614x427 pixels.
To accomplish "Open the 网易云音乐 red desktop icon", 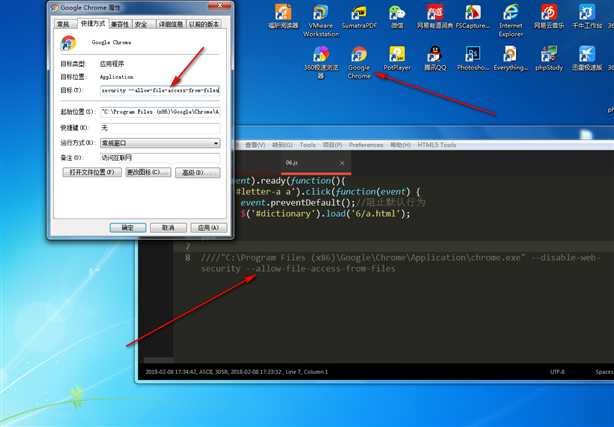I will pyautogui.click(x=549, y=17).
